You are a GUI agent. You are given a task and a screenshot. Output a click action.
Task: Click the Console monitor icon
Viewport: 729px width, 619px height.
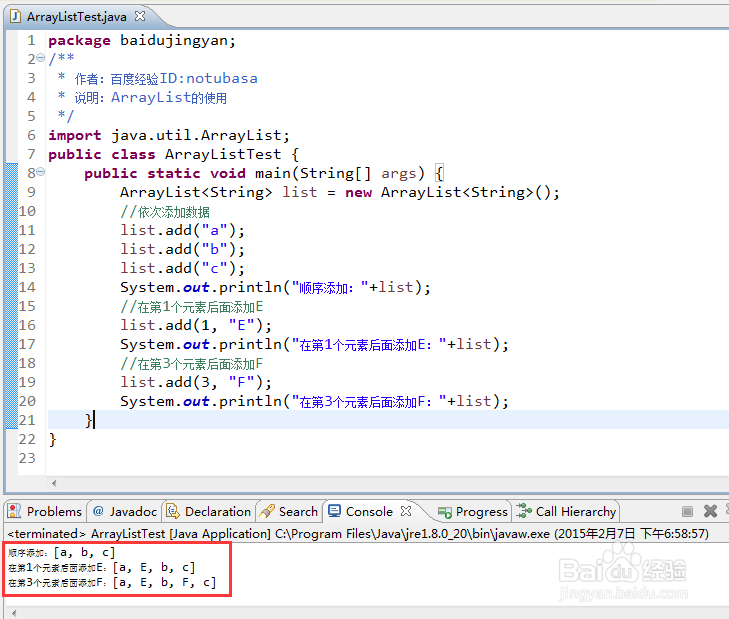click(x=334, y=511)
